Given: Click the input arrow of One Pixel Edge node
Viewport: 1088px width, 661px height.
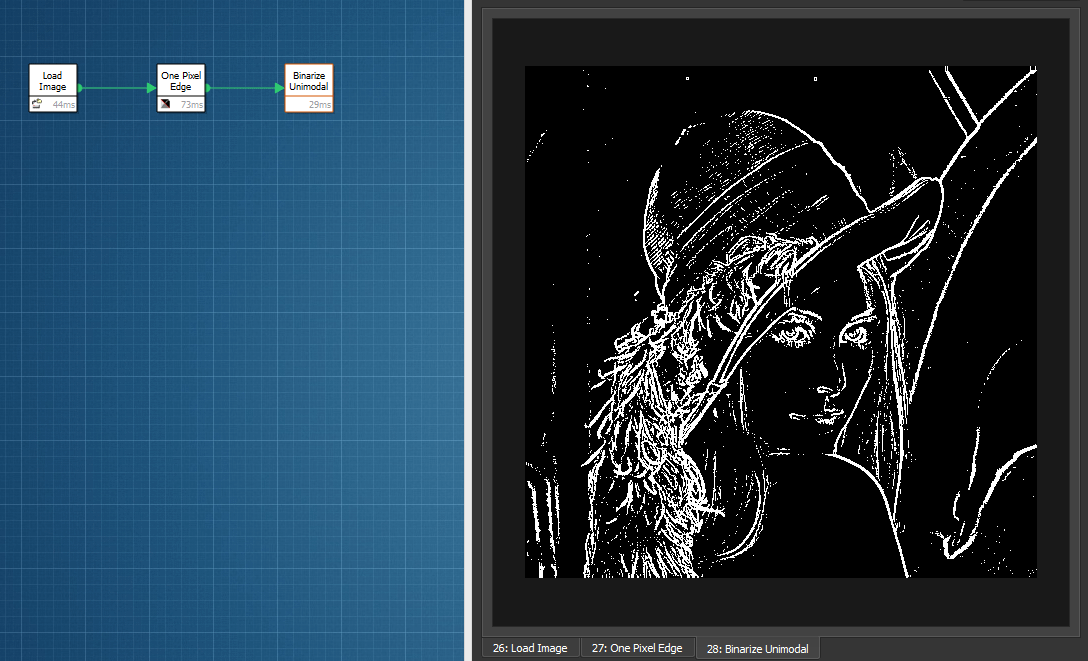Looking at the screenshot, I should click(x=152, y=88).
